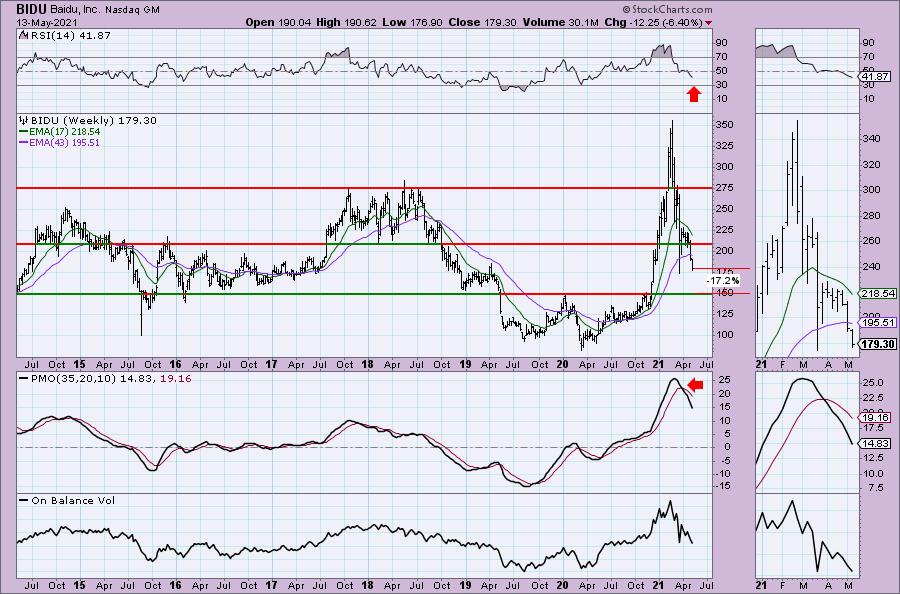The width and height of the screenshot is (900, 594).
Task: Click the Chg -12.25 (-6.40%) value
Action: [x=653, y=22]
